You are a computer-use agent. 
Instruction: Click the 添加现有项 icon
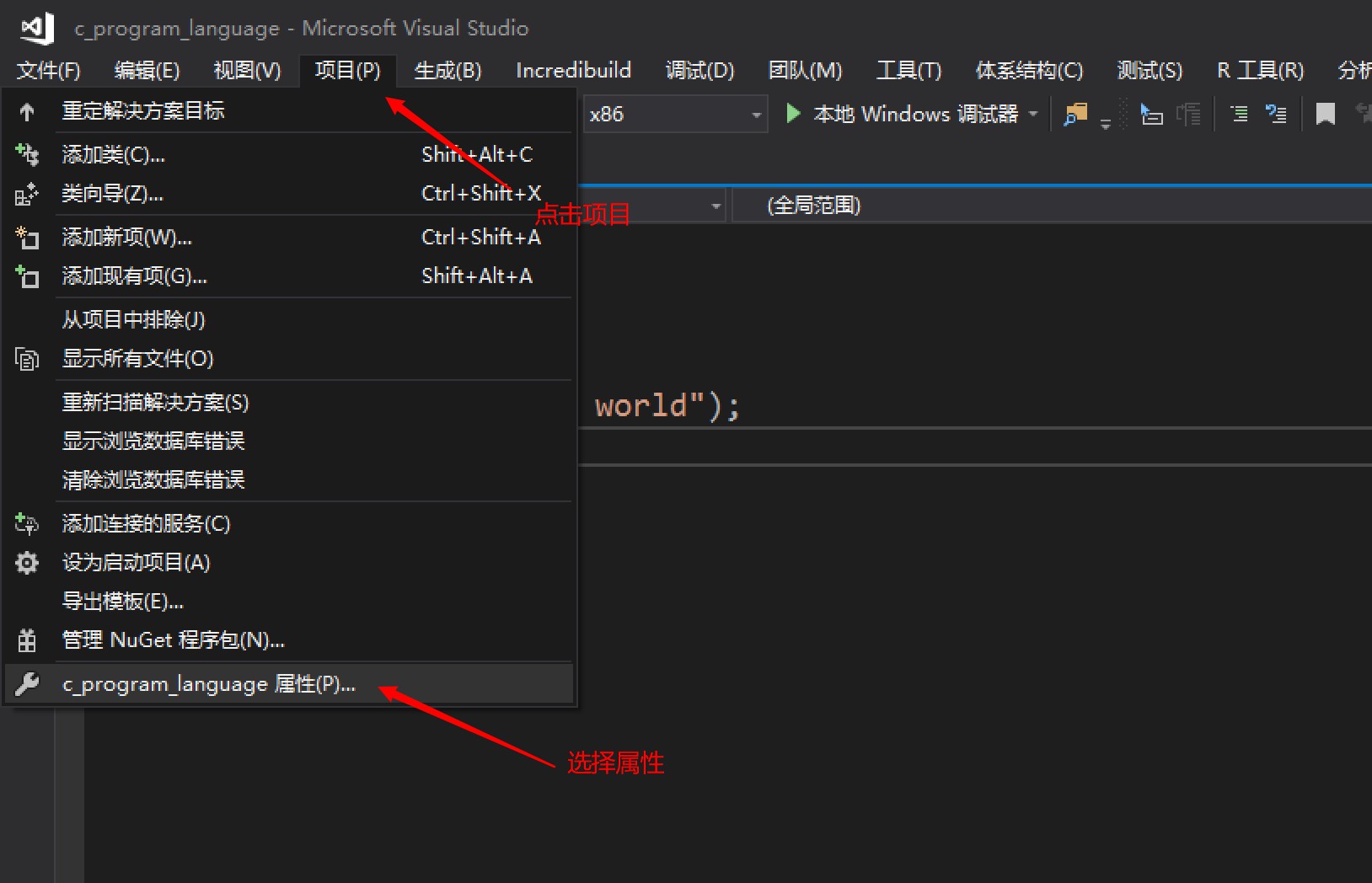coord(27,276)
